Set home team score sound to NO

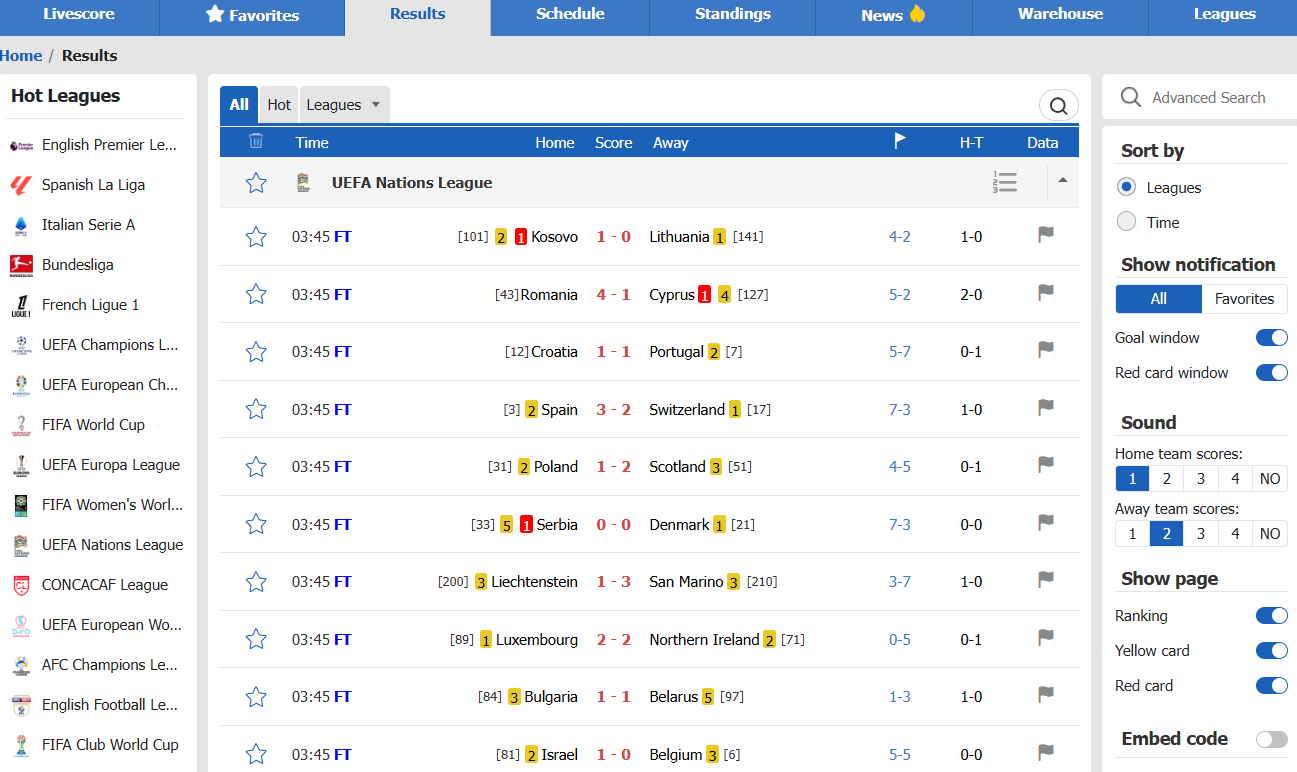[1270, 479]
